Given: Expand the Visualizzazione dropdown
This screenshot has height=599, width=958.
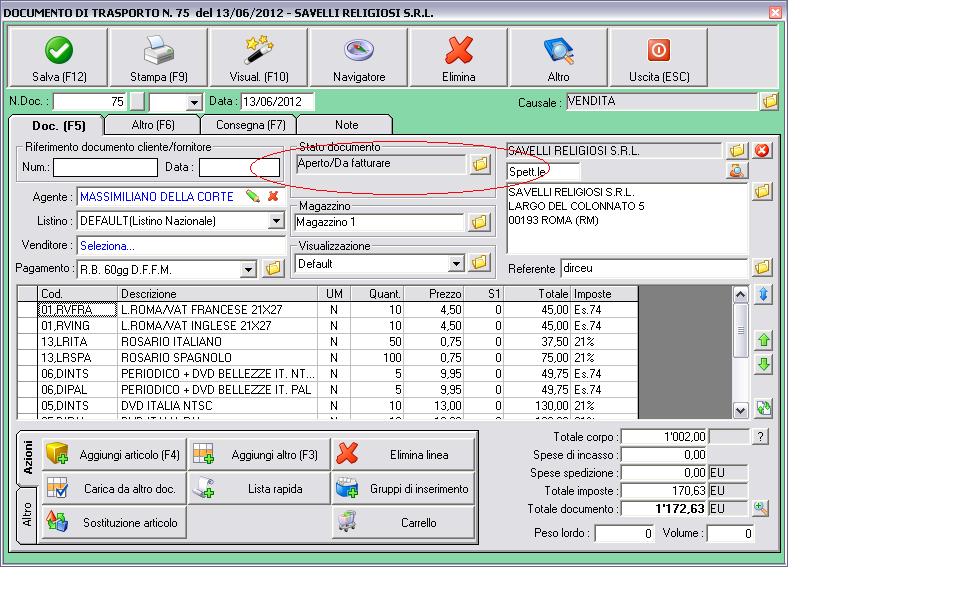Looking at the screenshot, I should pos(456,263).
